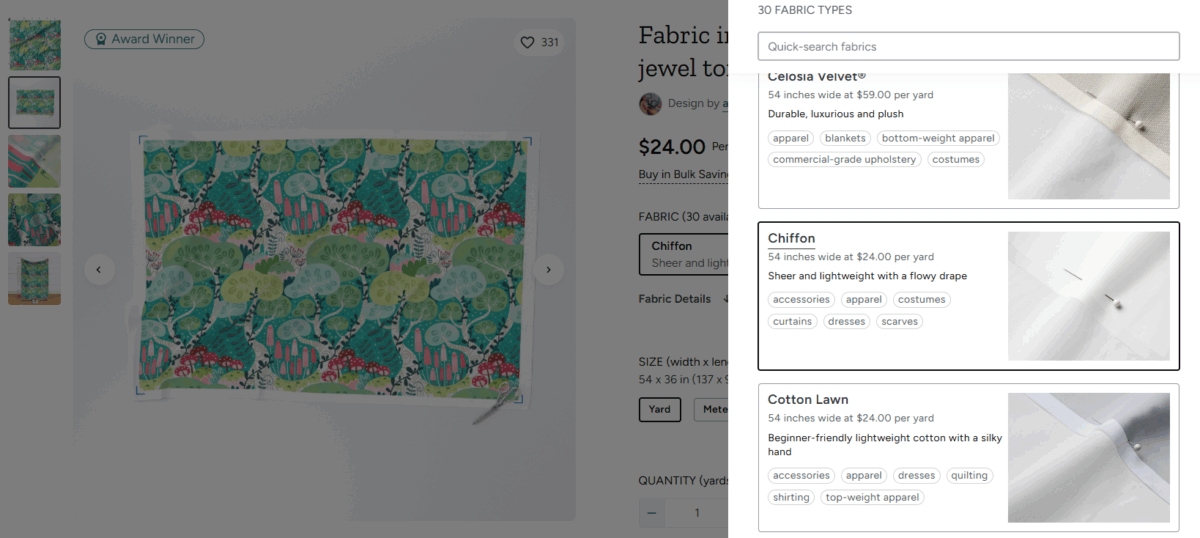Click the heart favorite icon
The height and width of the screenshot is (538, 1200).
(527, 42)
